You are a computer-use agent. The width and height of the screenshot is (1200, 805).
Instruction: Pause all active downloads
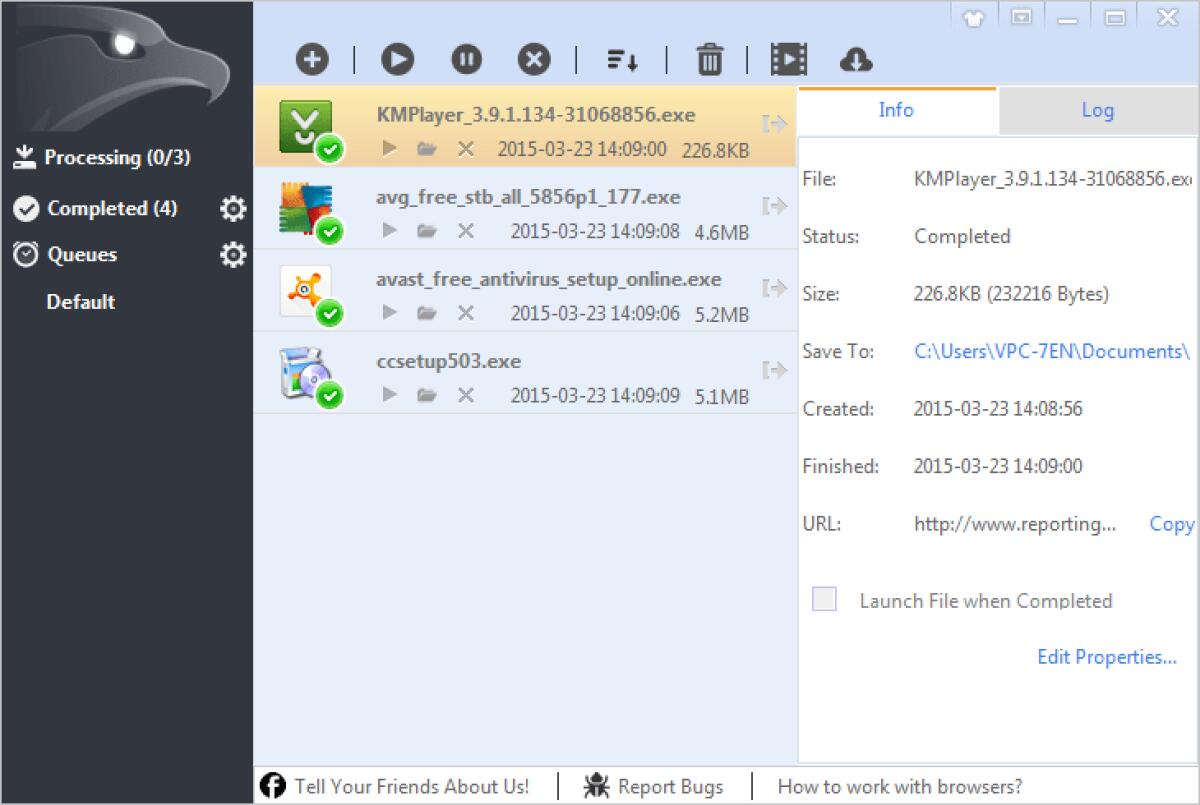click(465, 59)
